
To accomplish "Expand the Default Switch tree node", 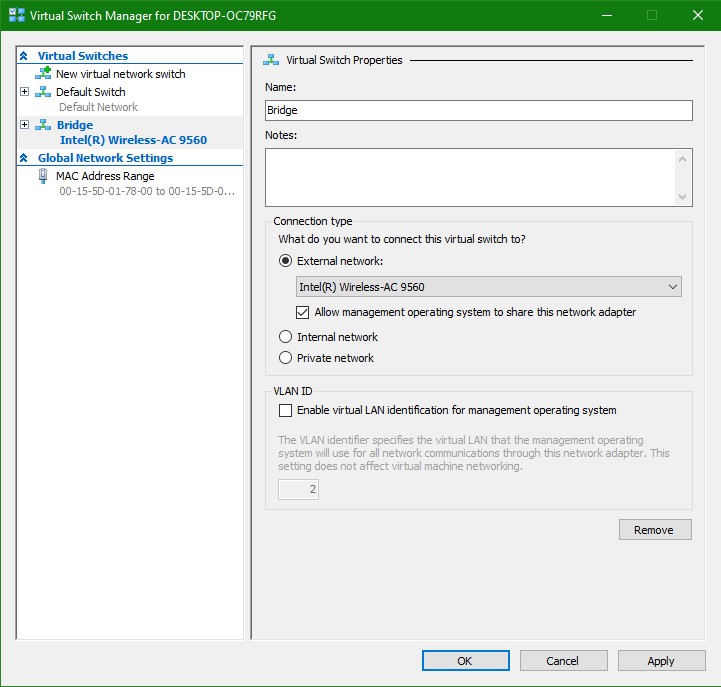I will coord(25,92).
